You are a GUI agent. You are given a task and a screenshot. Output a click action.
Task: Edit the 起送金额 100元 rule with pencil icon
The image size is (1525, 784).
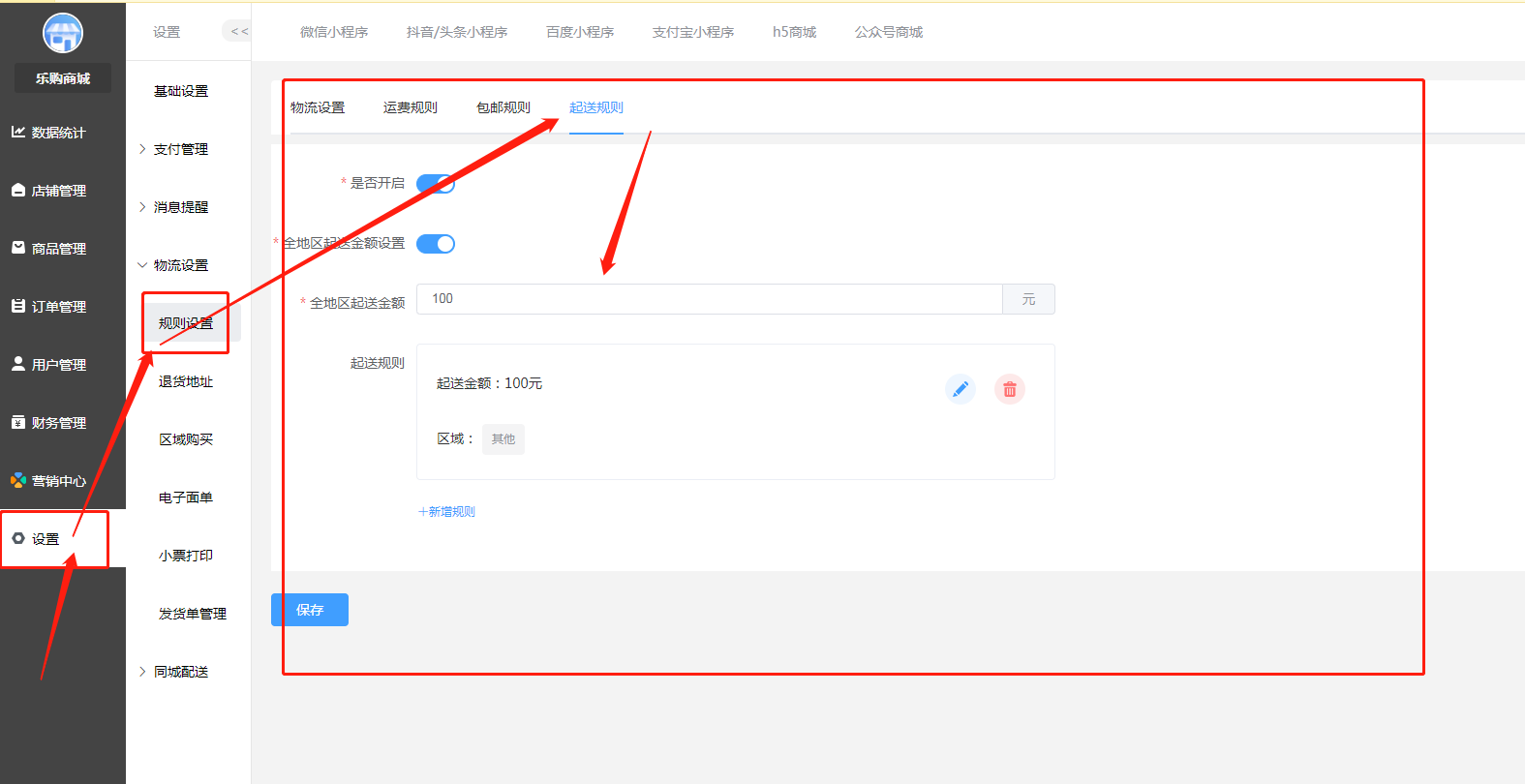click(x=961, y=389)
